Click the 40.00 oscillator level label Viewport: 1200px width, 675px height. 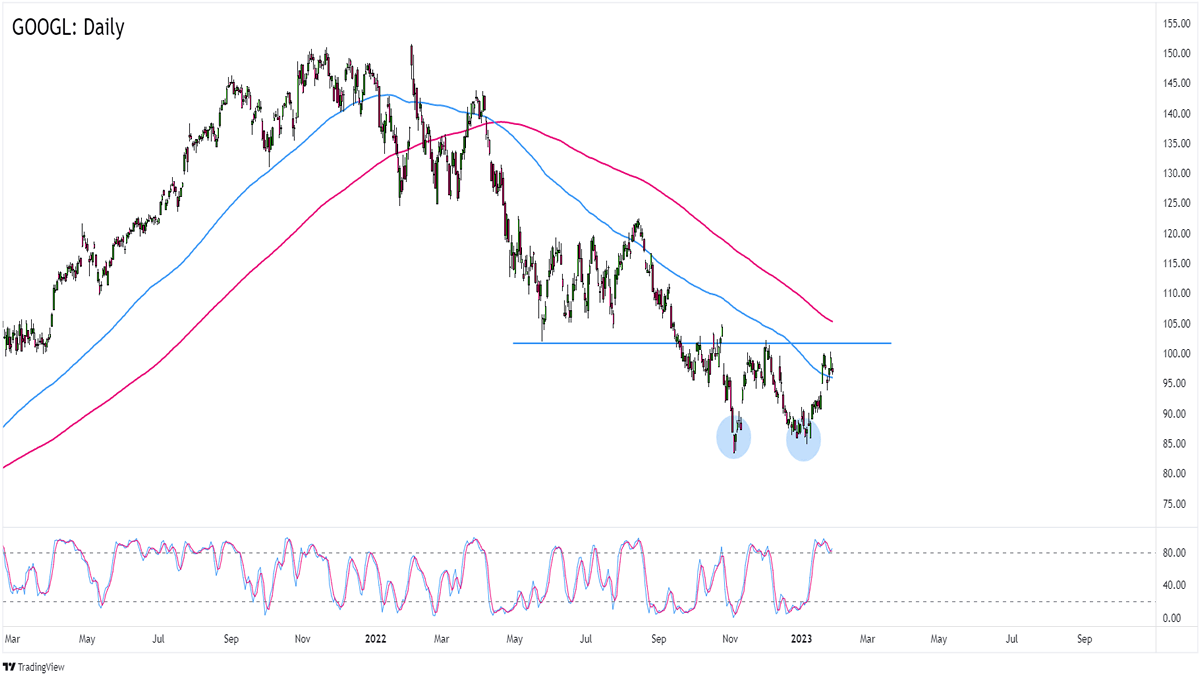(x=1173, y=585)
